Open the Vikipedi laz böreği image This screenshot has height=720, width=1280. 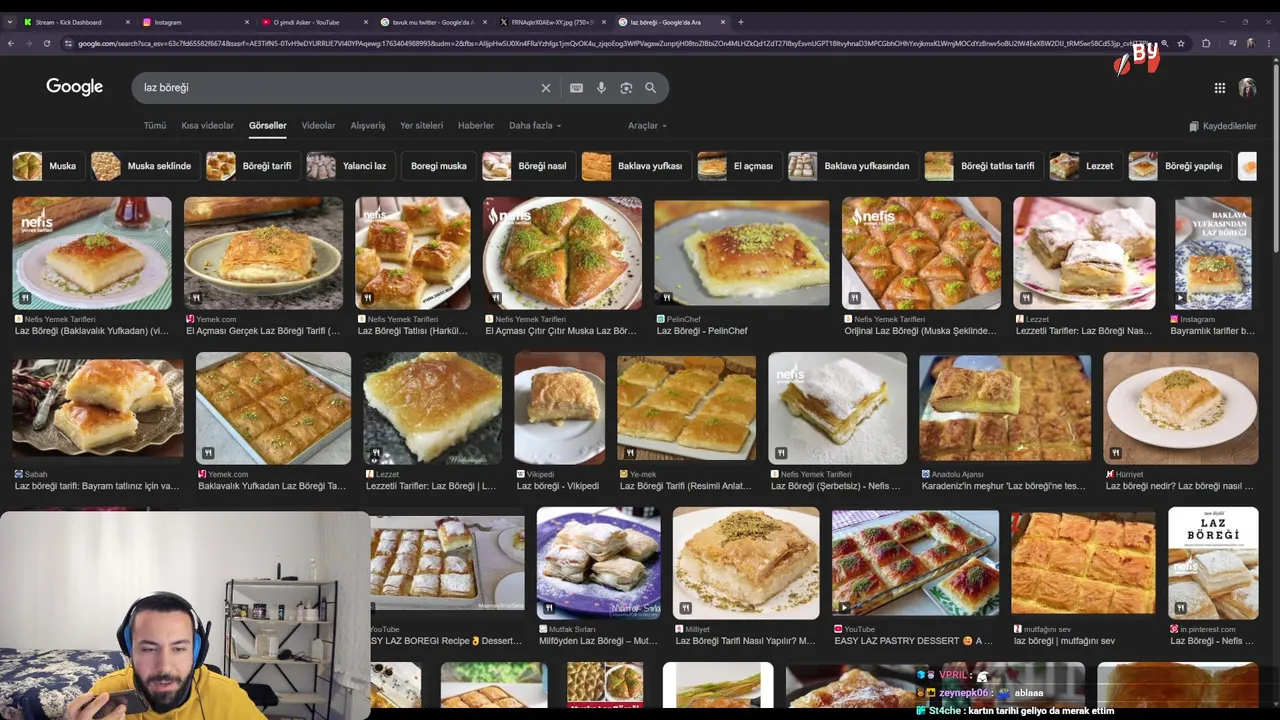click(x=559, y=408)
